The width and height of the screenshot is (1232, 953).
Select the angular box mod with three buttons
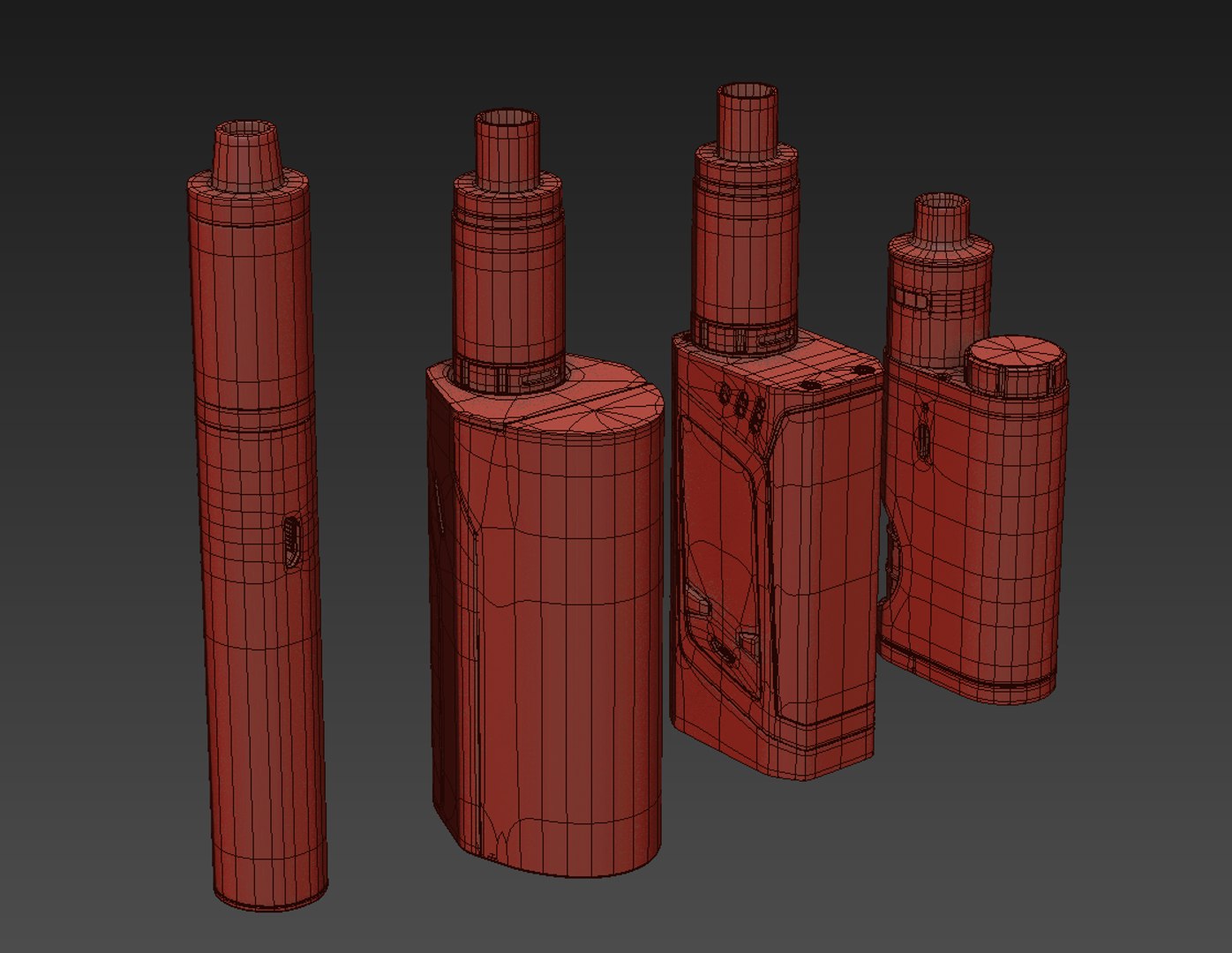tap(775, 553)
